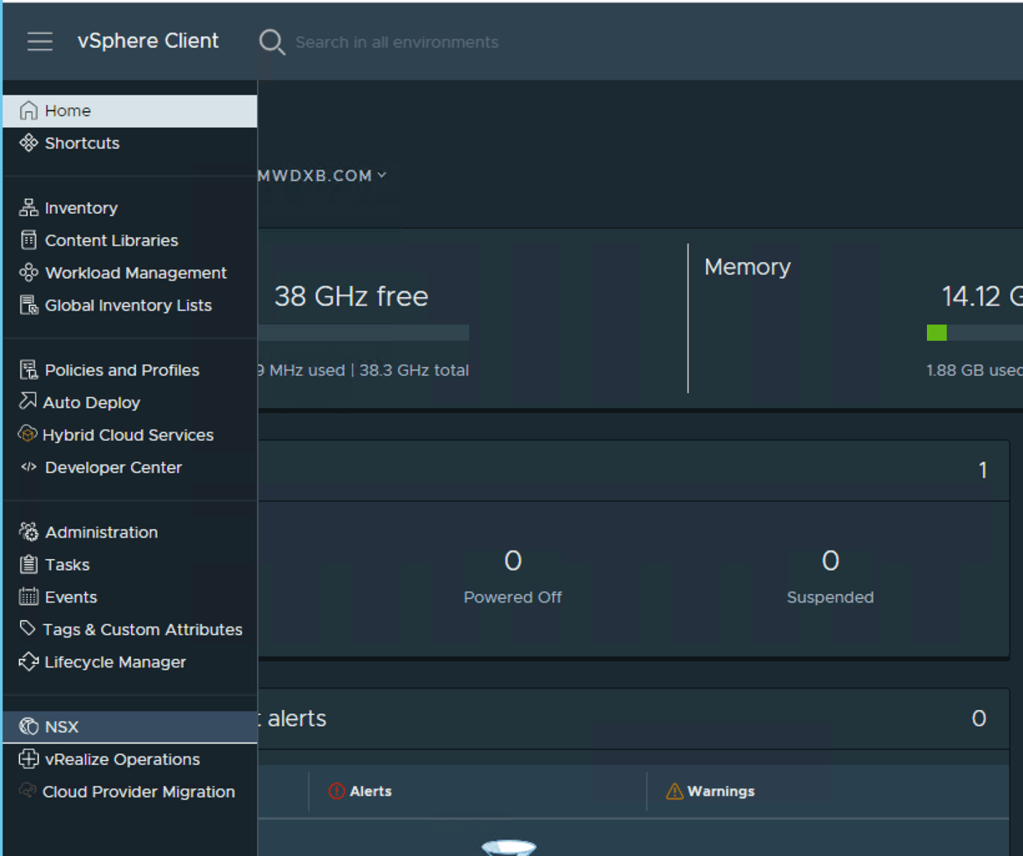Open Workload Management from the menu
This screenshot has width=1023, height=856.
click(135, 273)
